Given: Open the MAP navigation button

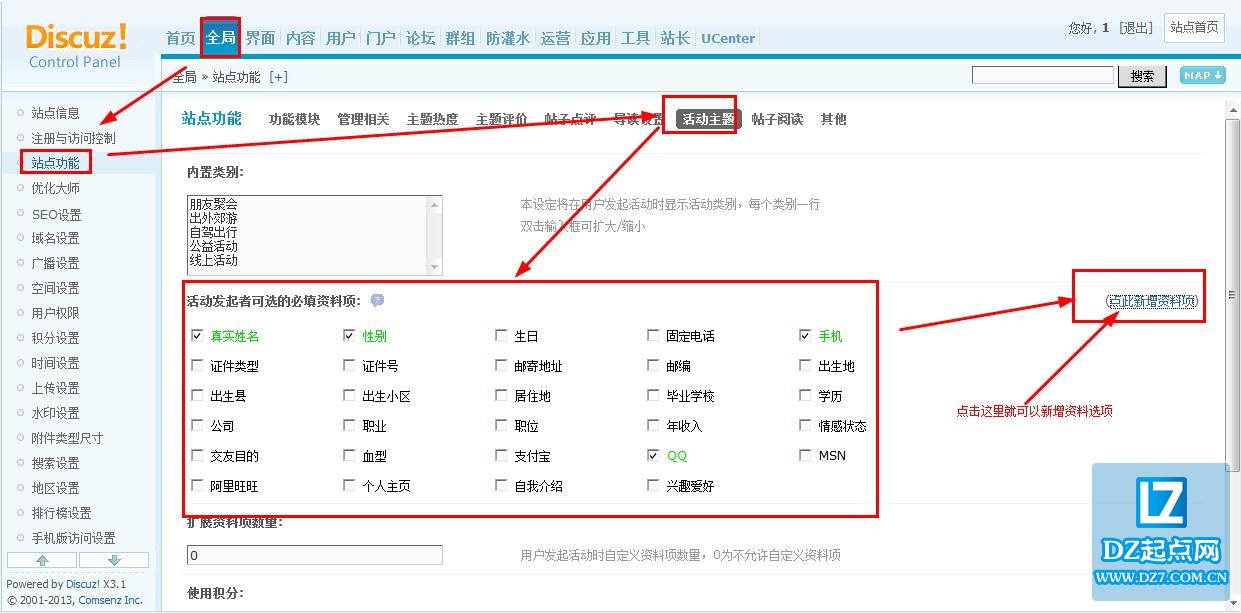Looking at the screenshot, I should pyautogui.click(x=1202, y=76).
